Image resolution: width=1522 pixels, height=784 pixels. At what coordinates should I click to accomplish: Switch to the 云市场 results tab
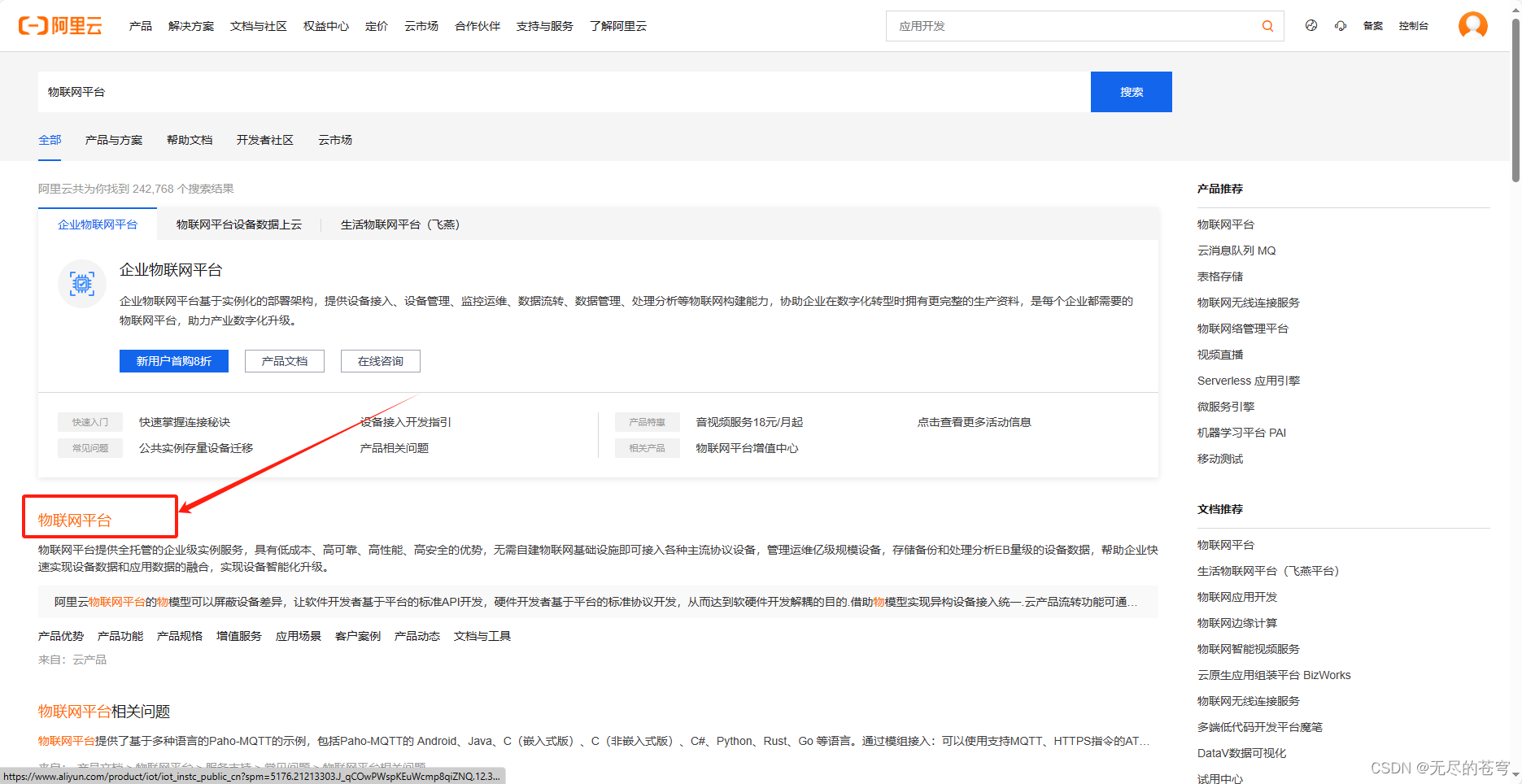[x=335, y=140]
